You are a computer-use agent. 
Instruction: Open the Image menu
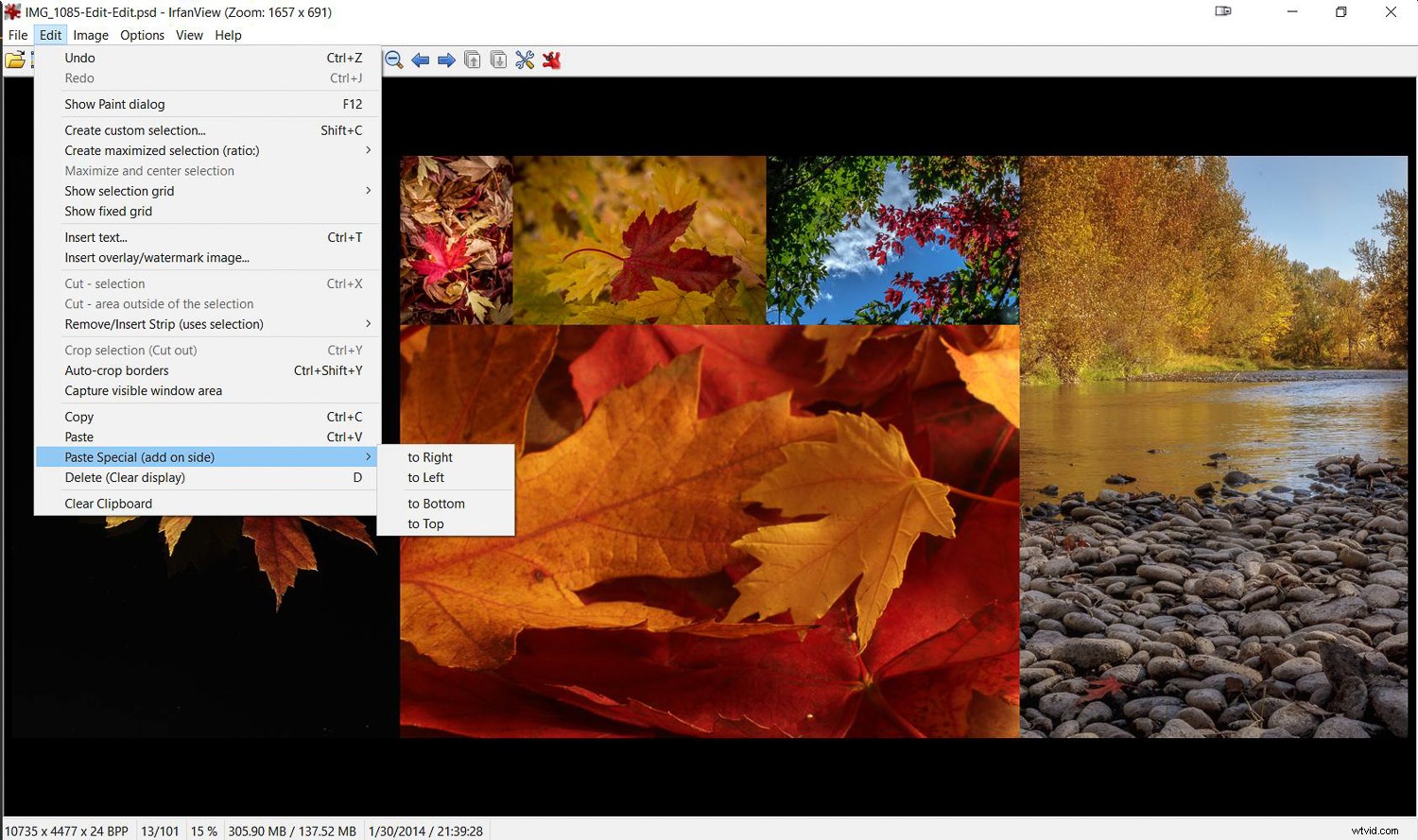click(x=91, y=35)
